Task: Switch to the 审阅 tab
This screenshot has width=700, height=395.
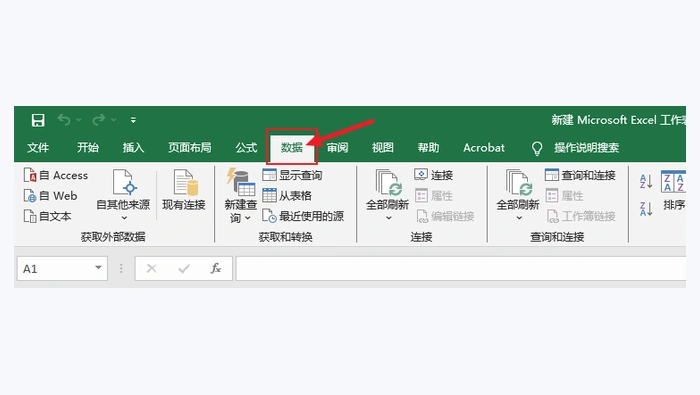Action: point(338,148)
